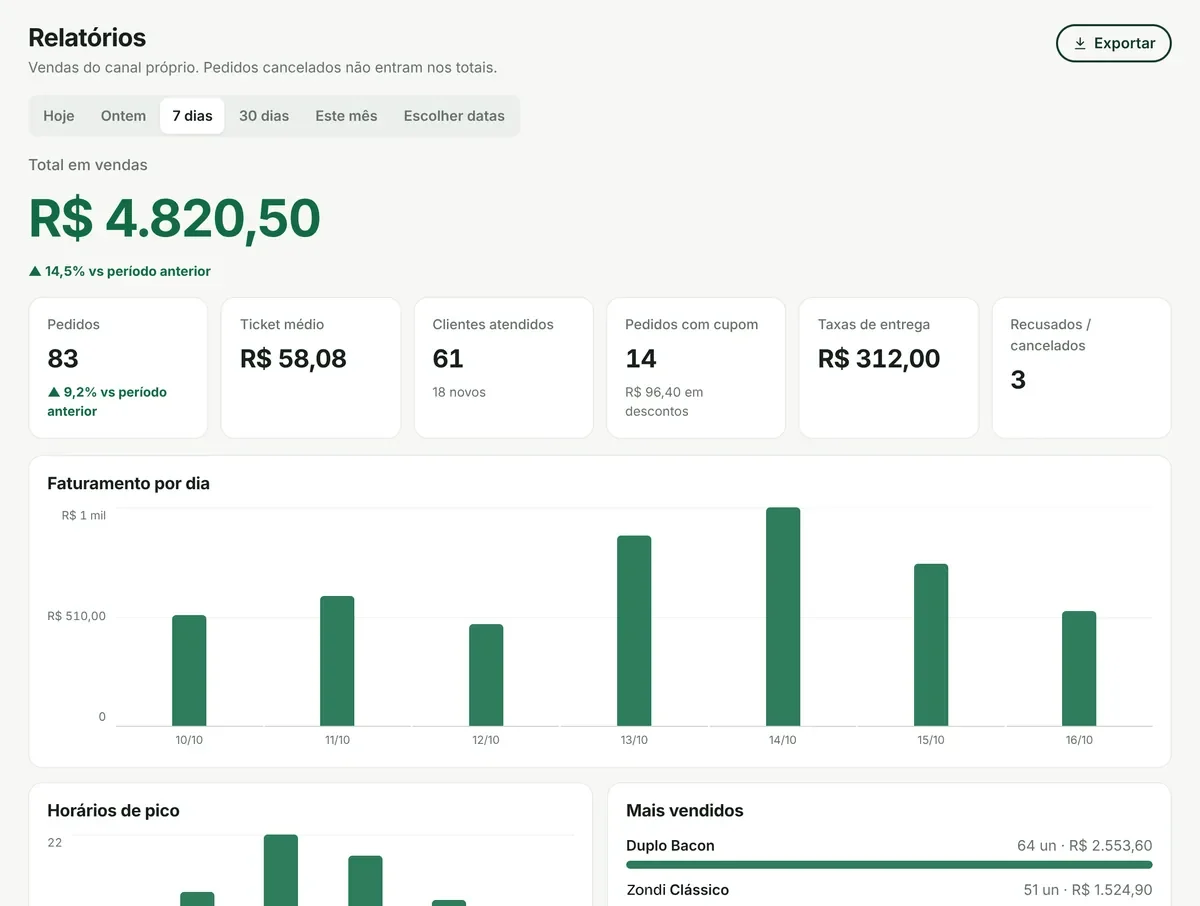1200x906 pixels.
Task: Click the Taxas de entrega value R$ 312,00
Action: pyautogui.click(x=879, y=358)
